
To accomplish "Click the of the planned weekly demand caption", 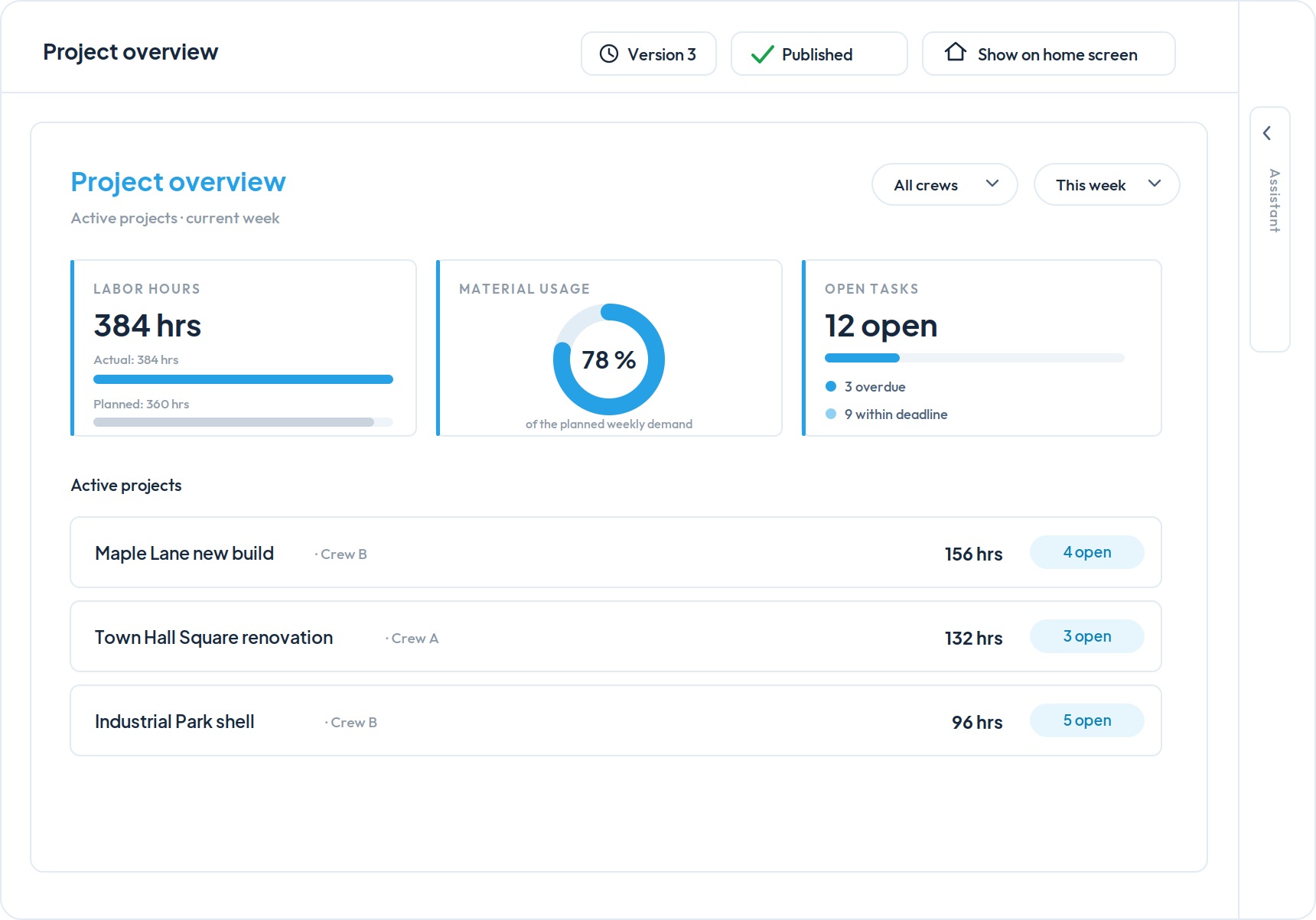I will click(x=609, y=424).
